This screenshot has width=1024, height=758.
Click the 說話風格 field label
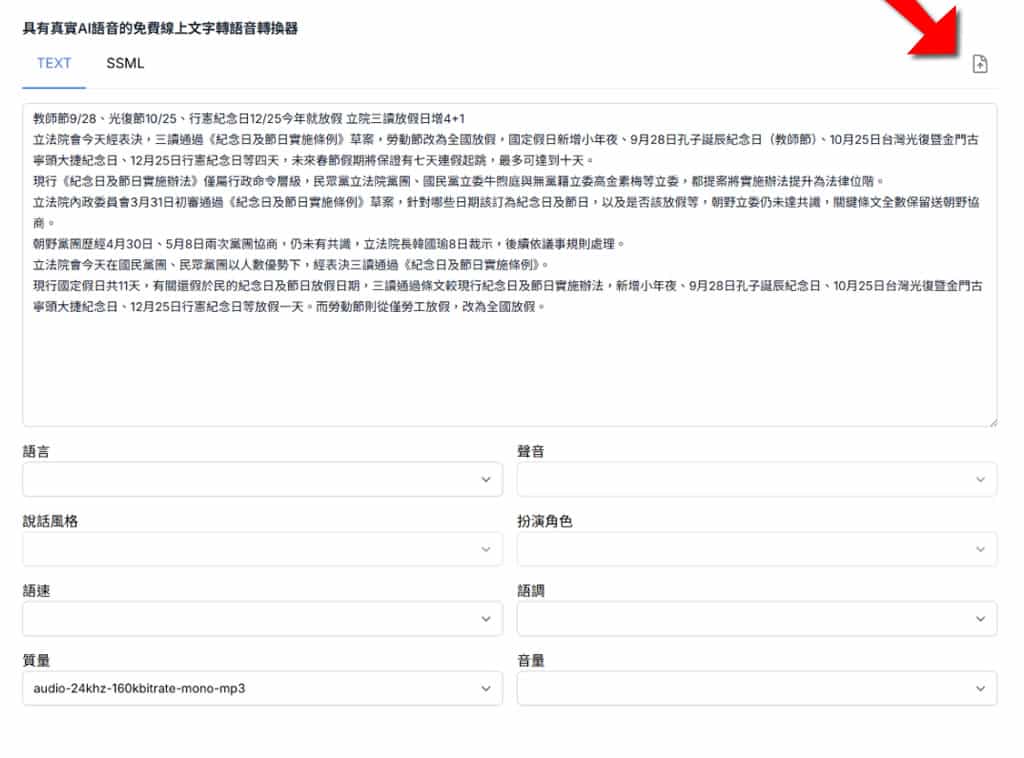pos(50,521)
